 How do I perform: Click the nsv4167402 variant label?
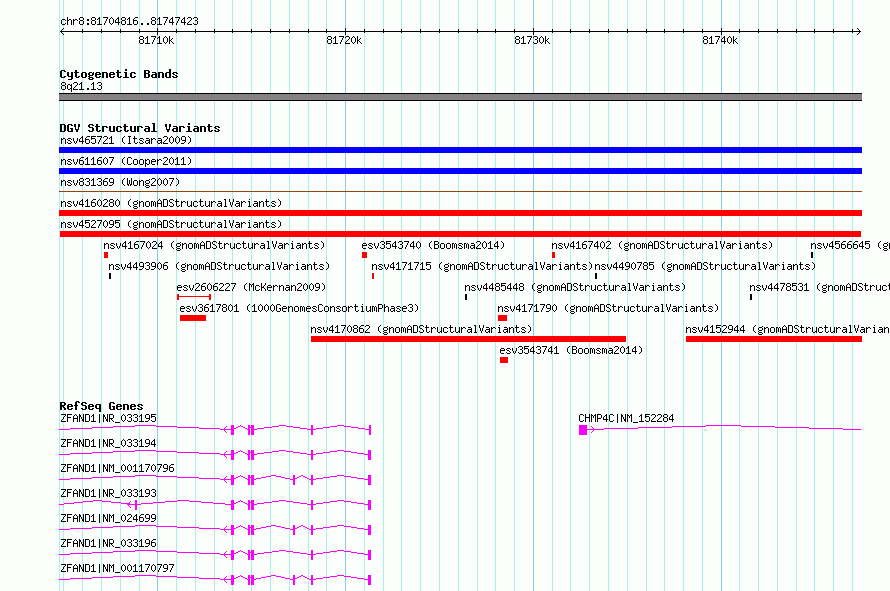662,245
